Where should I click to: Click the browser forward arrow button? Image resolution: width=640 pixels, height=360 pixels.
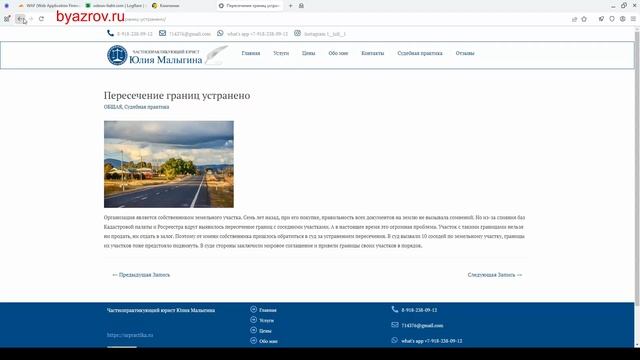[x=31, y=19]
